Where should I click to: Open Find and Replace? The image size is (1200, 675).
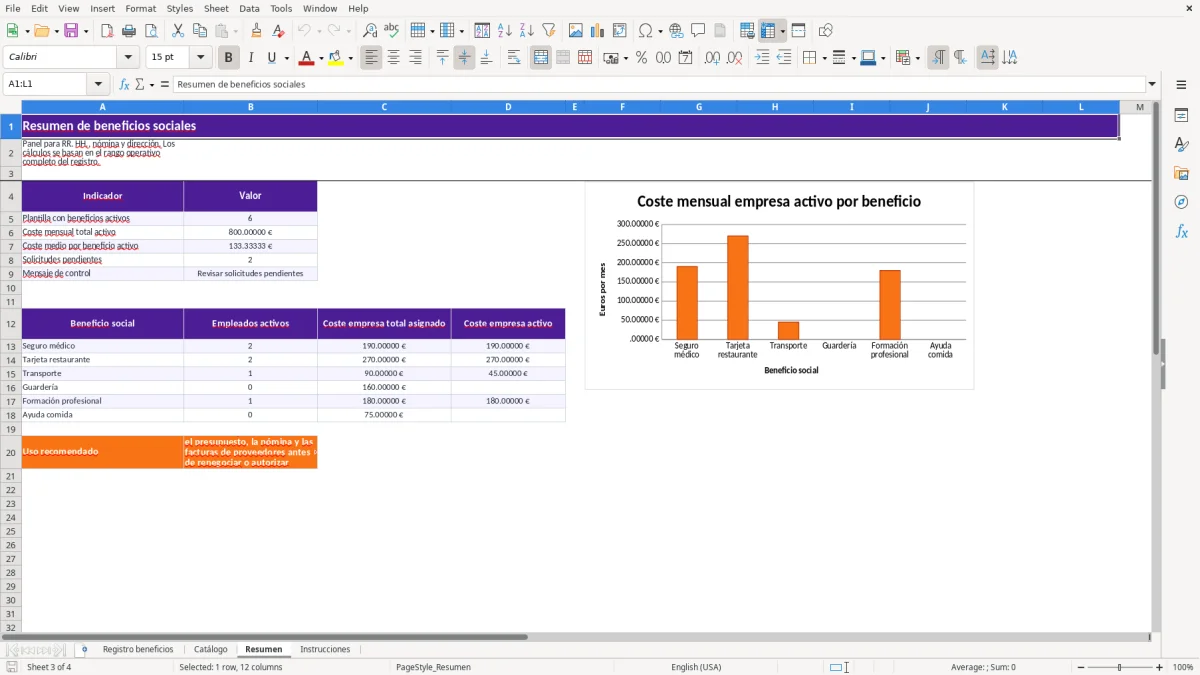click(x=370, y=31)
